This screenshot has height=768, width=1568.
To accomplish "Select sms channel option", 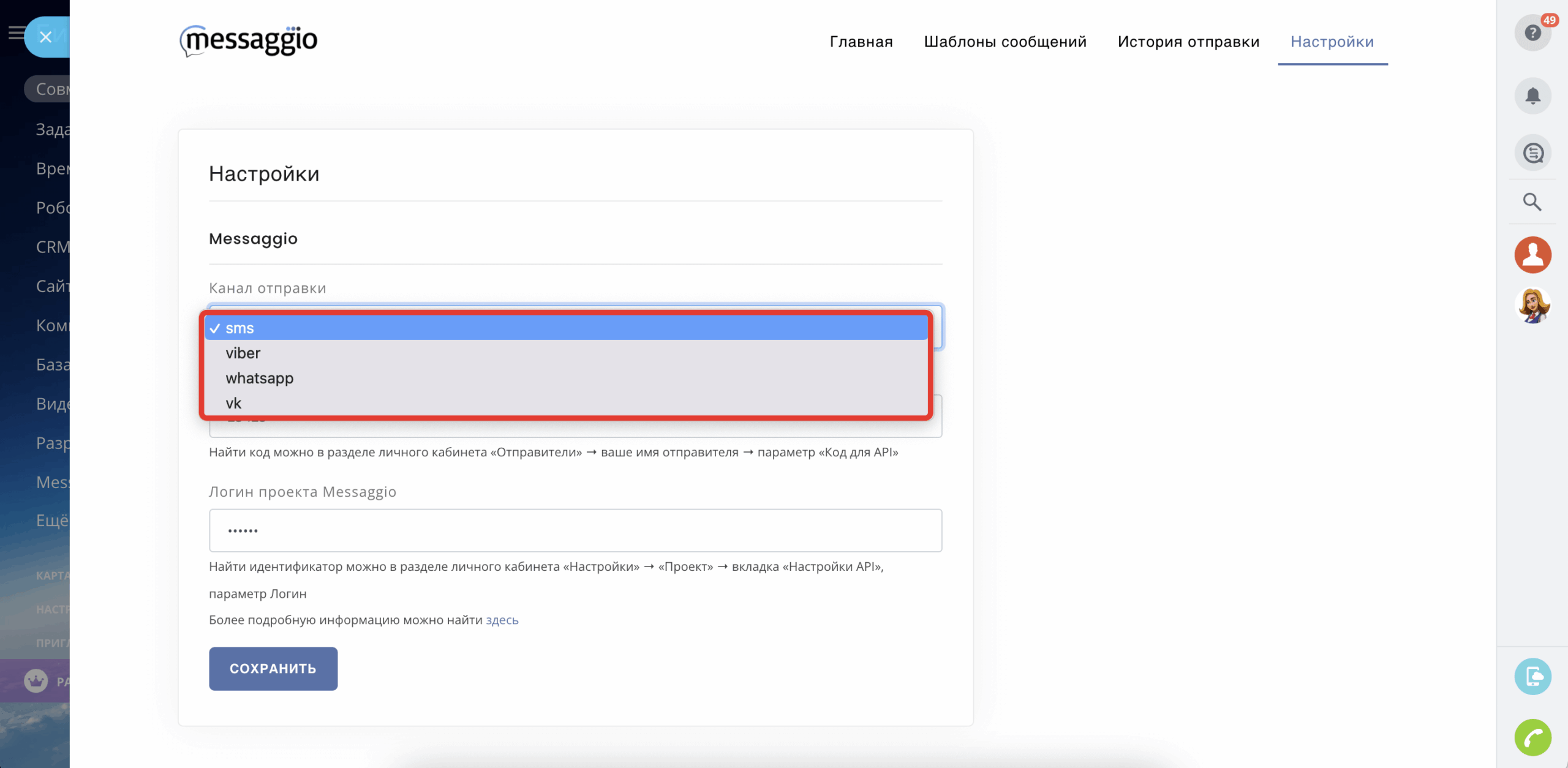I will (x=239, y=328).
